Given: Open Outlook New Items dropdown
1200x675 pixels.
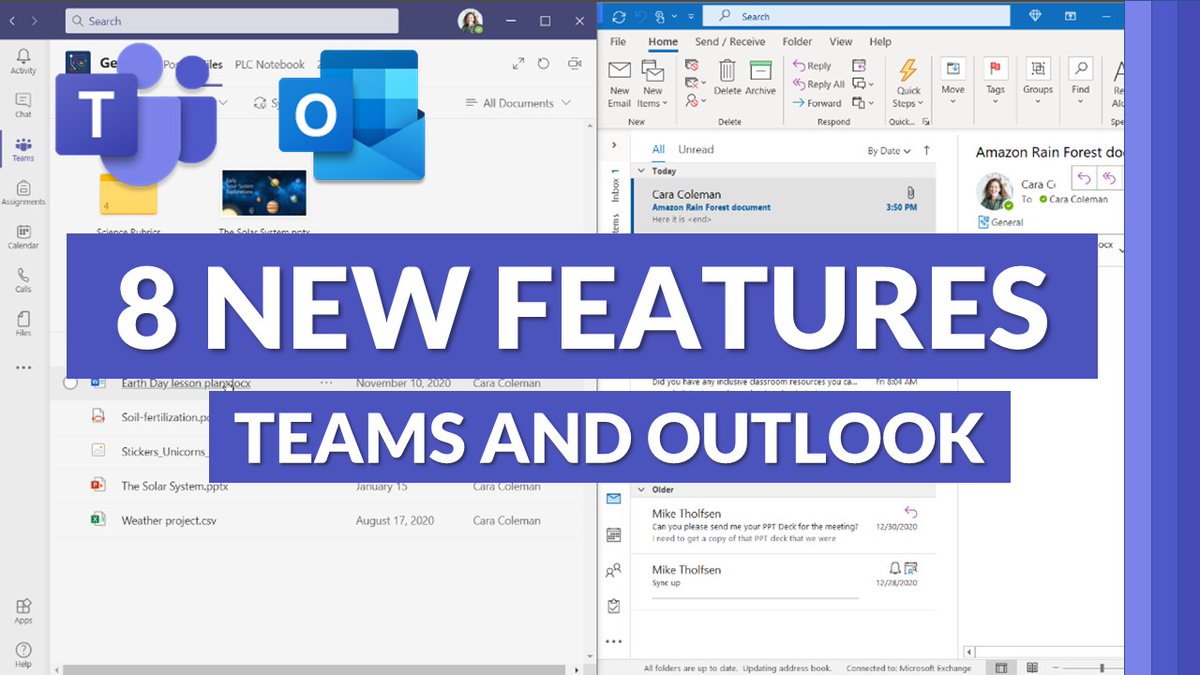Looking at the screenshot, I should (653, 84).
